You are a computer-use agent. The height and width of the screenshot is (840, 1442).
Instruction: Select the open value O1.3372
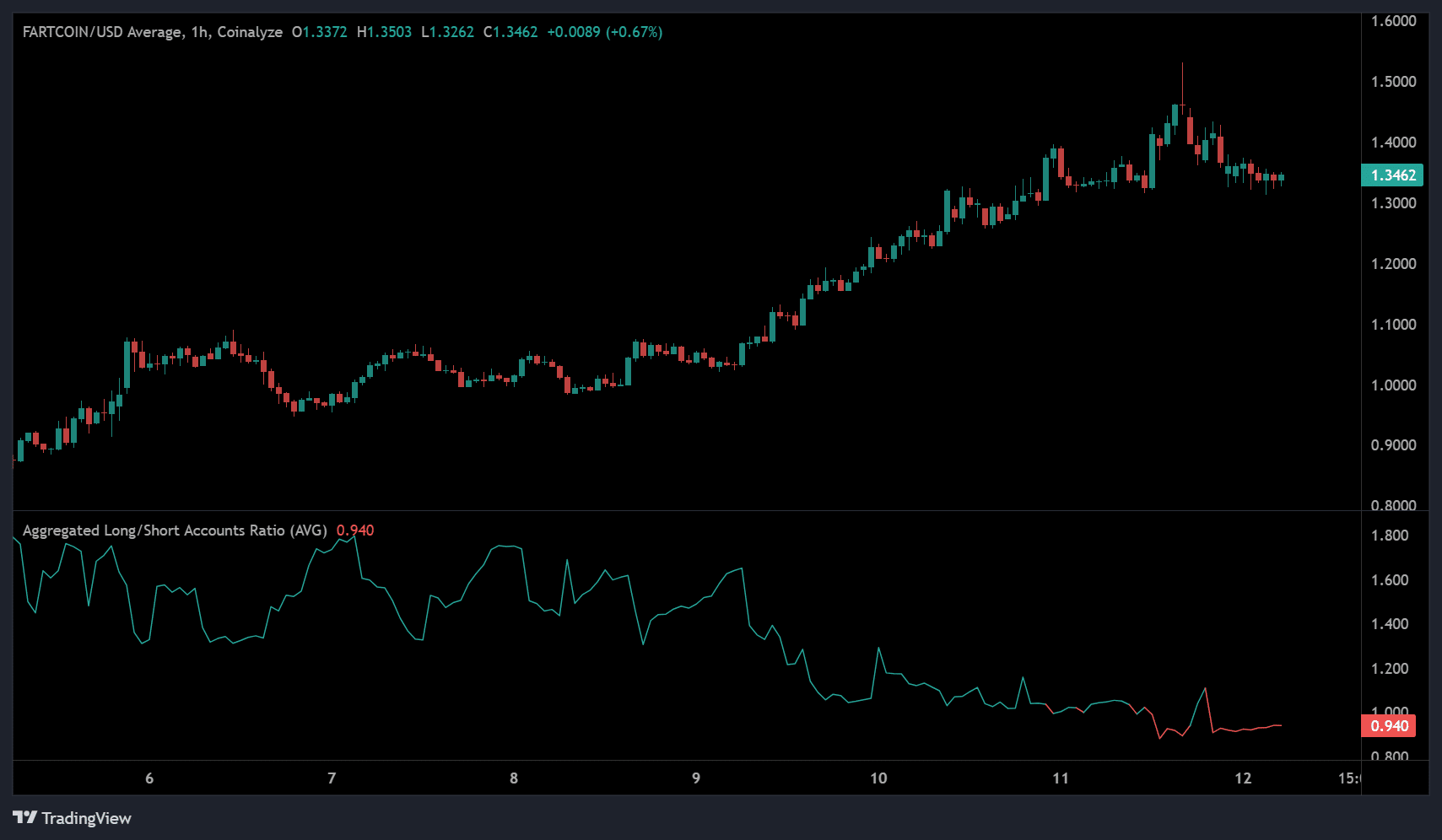(320, 32)
